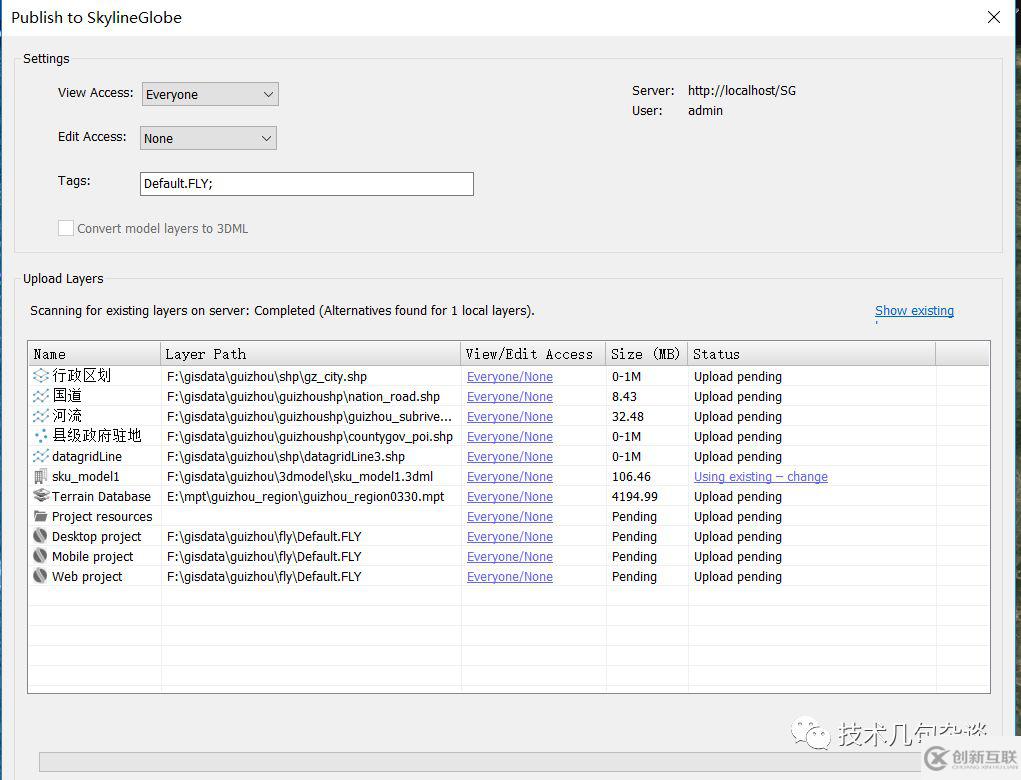Select the Desktop project row name
This screenshot has width=1021, height=780.
(96, 536)
